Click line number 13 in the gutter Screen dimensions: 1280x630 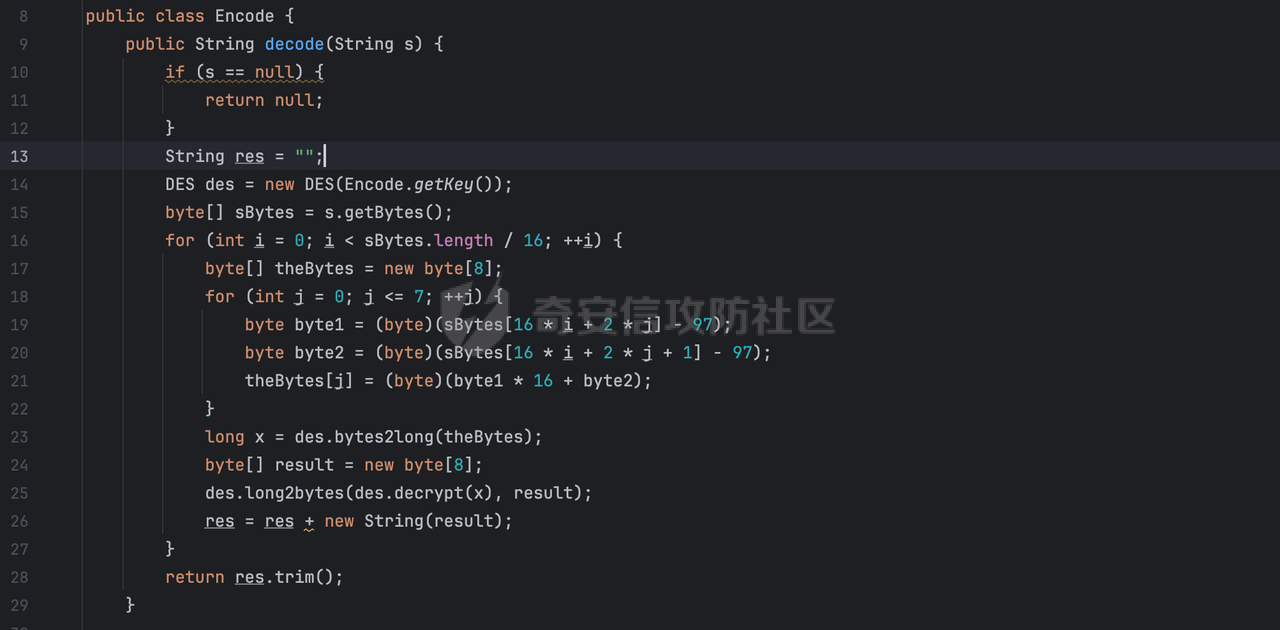point(19,156)
